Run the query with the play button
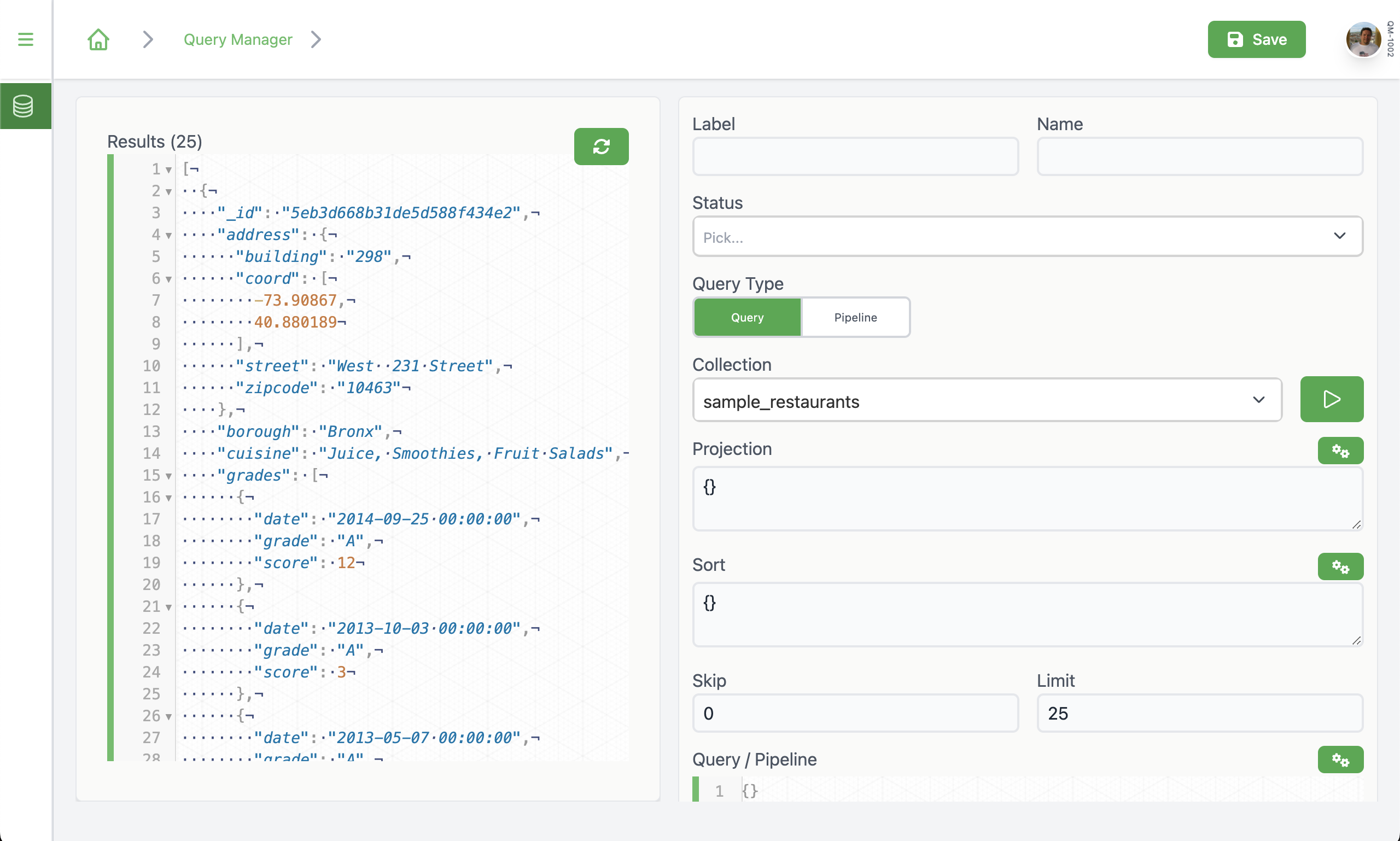Viewport: 1400px width, 841px height. [x=1331, y=399]
